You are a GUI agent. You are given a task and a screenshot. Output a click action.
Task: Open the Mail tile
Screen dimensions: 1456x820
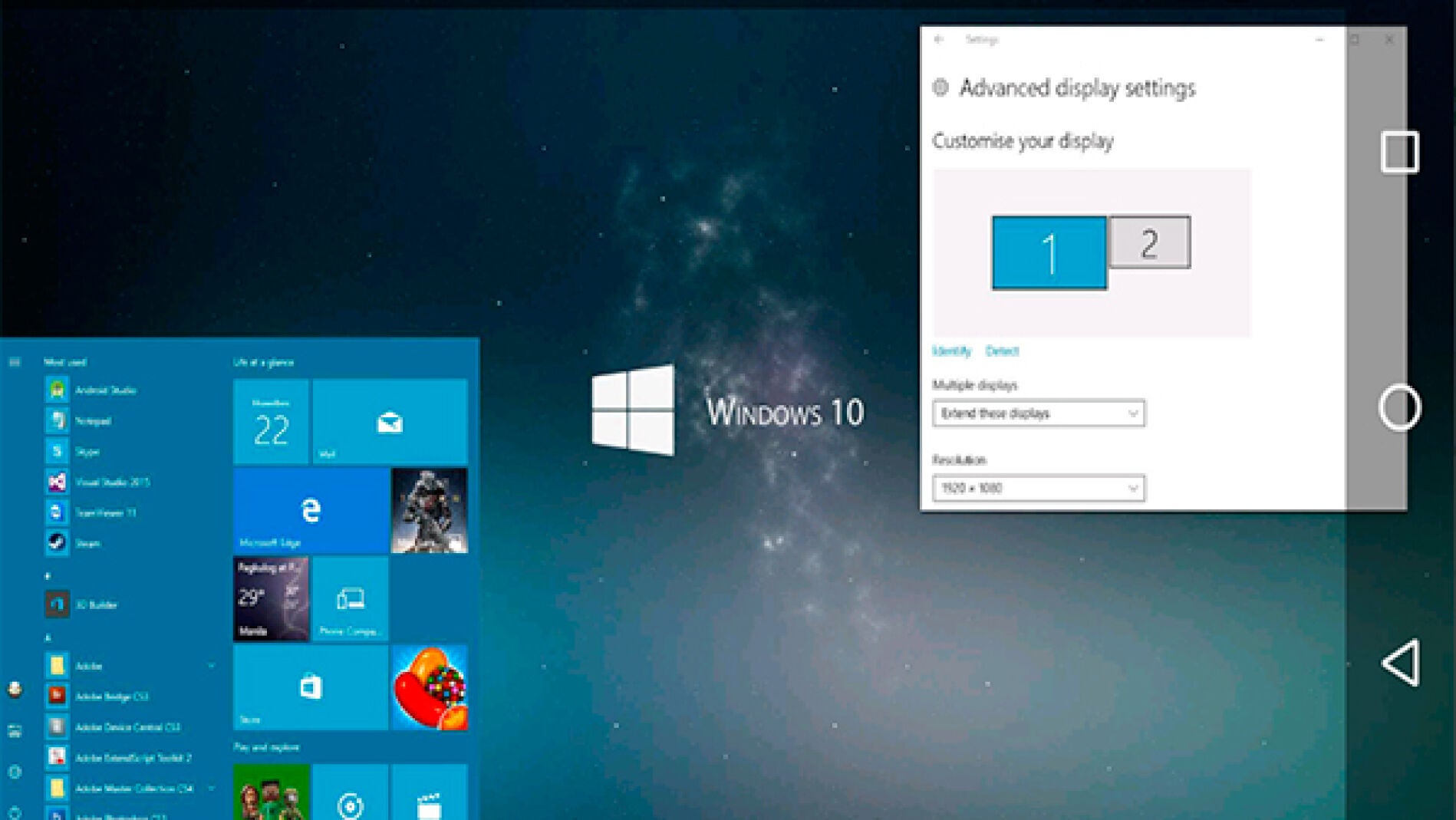pyautogui.click(x=390, y=421)
